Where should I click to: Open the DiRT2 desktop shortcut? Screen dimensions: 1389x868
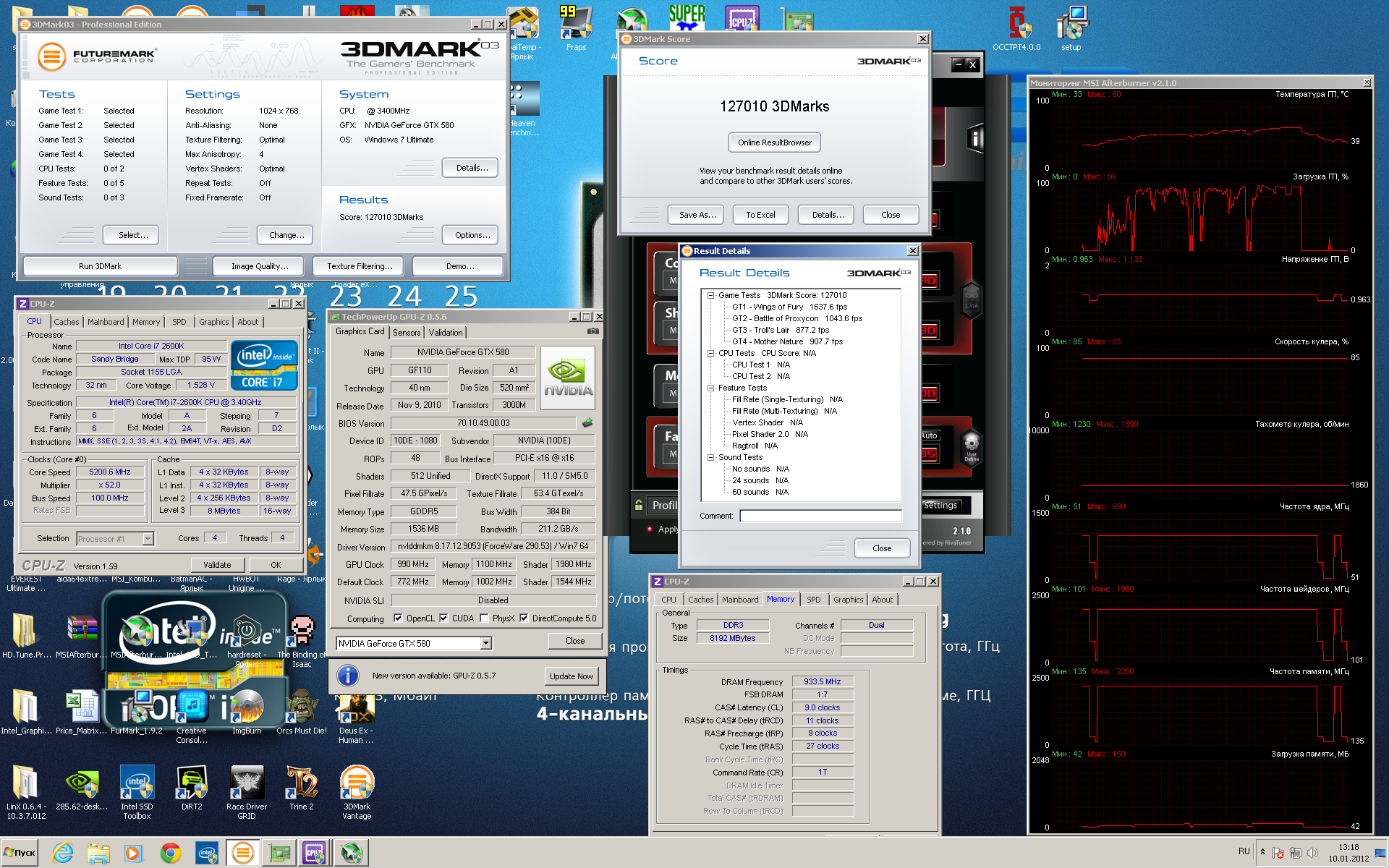192,788
